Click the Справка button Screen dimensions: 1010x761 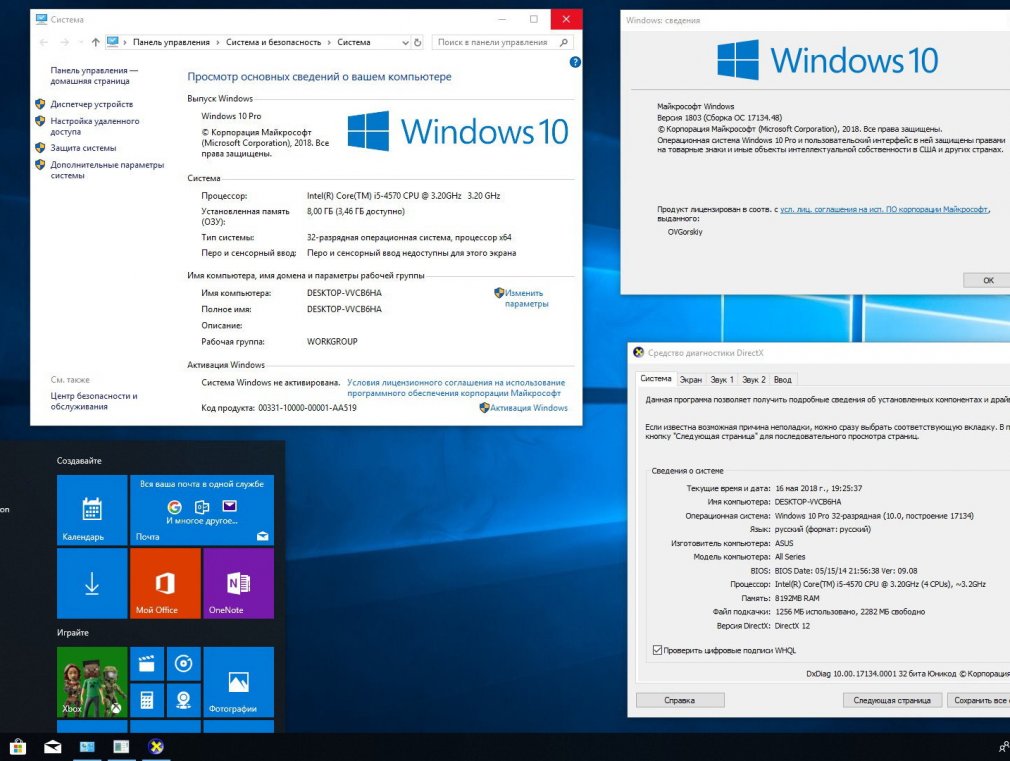pos(680,700)
